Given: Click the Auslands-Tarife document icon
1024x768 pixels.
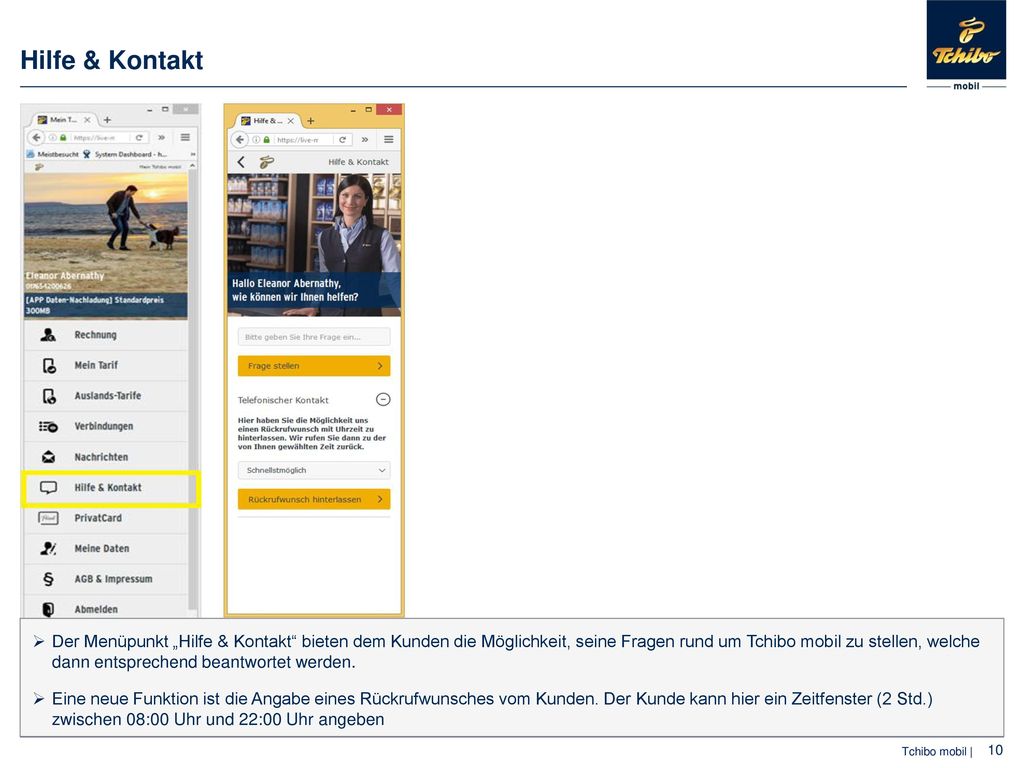Looking at the screenshot, I should tap(49, 396).
